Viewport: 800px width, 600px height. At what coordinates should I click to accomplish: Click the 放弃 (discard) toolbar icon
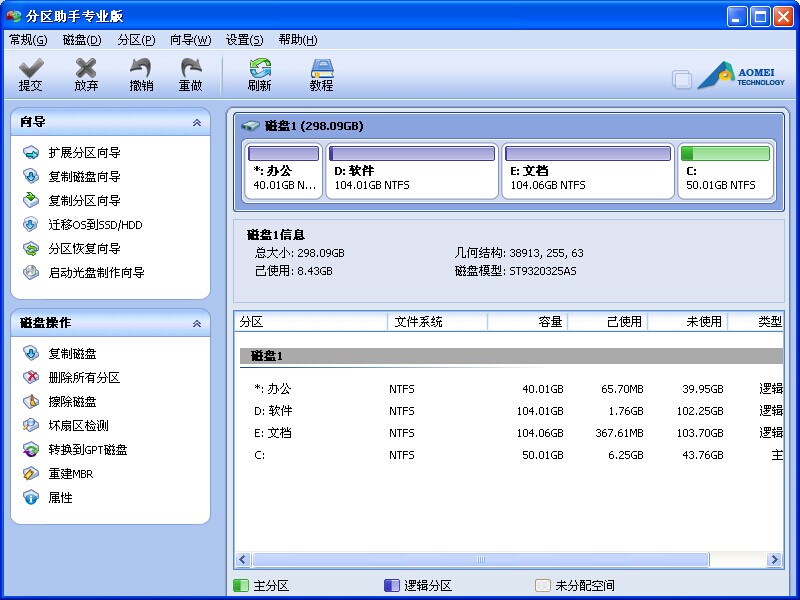click(86, 68)
